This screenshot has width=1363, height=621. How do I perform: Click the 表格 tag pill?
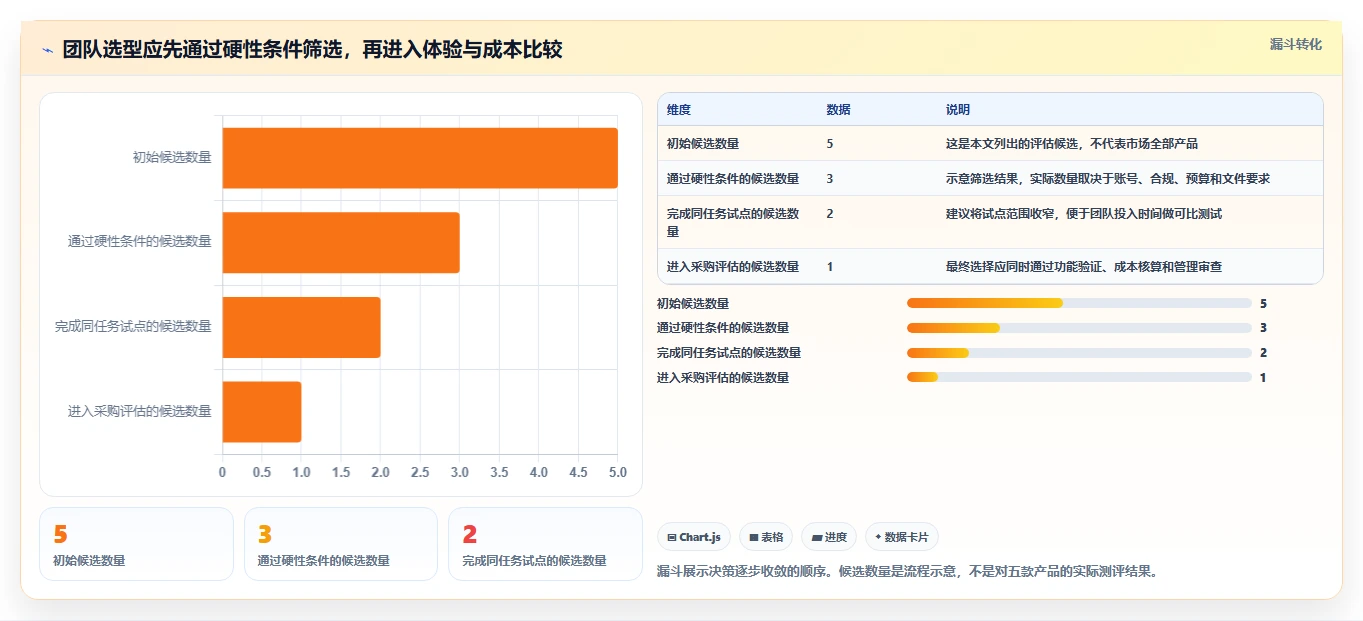766,537
